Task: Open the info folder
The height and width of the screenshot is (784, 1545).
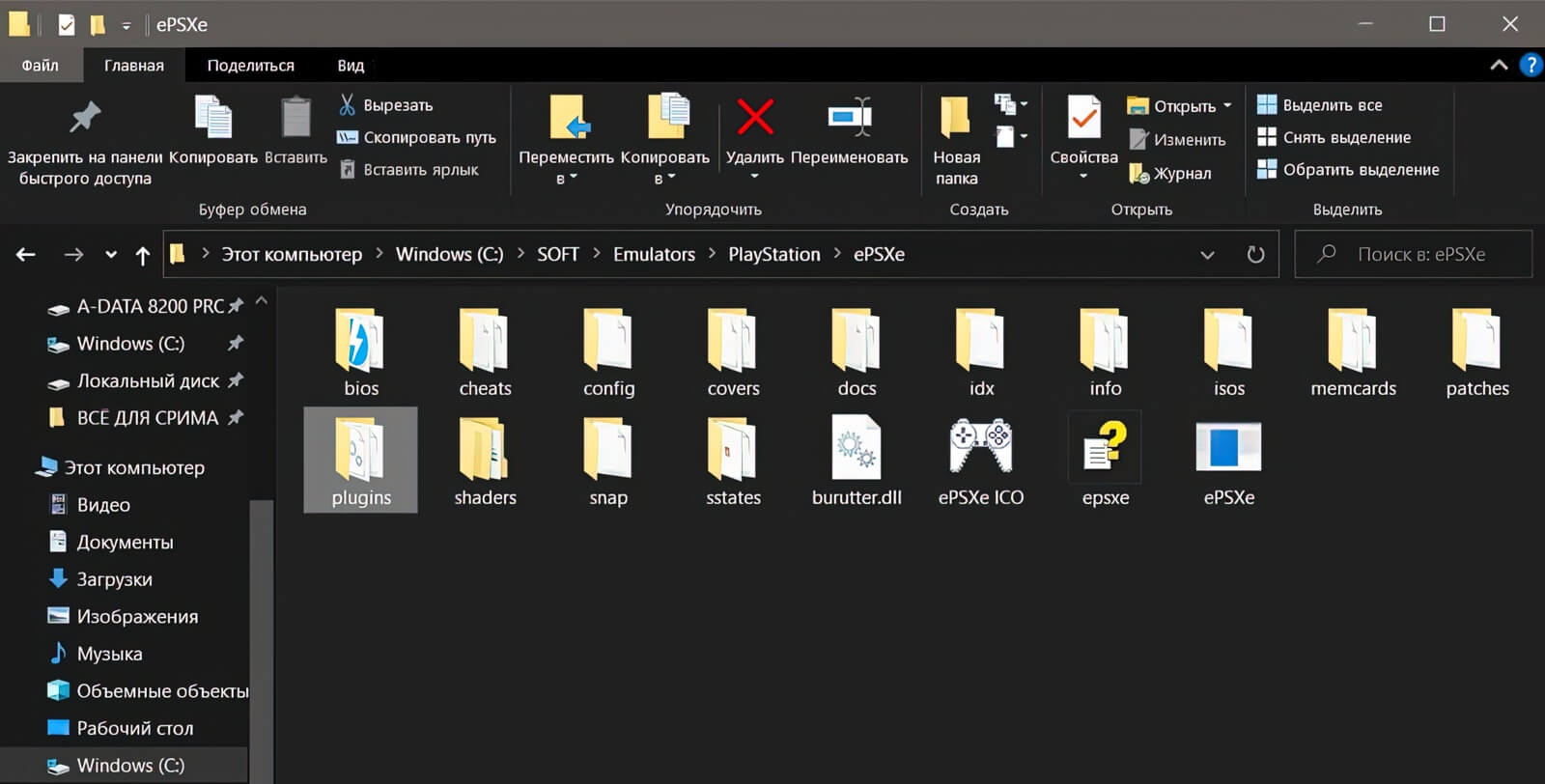Action: pyautogui.click(x=1105, y=351)
